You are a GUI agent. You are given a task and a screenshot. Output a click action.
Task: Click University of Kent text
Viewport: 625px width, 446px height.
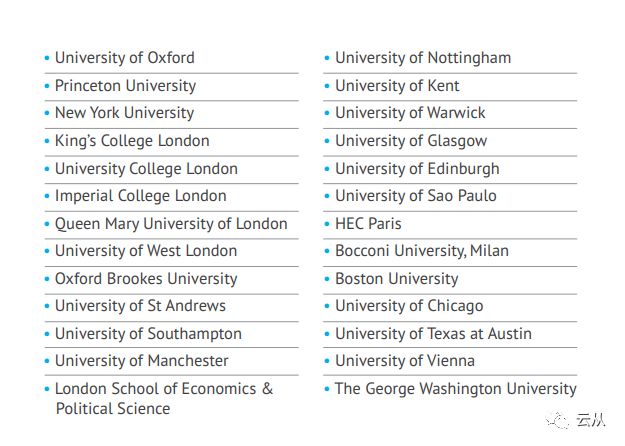coord(397,86)
